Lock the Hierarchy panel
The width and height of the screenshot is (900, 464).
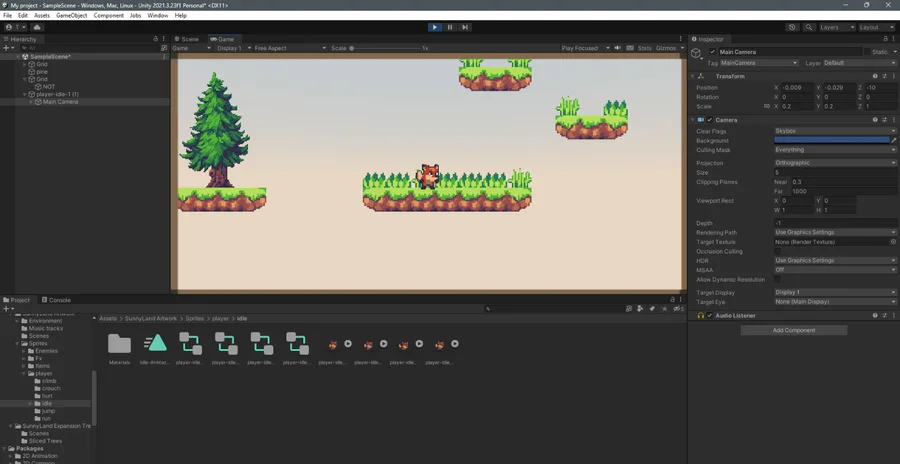[155, 39]
